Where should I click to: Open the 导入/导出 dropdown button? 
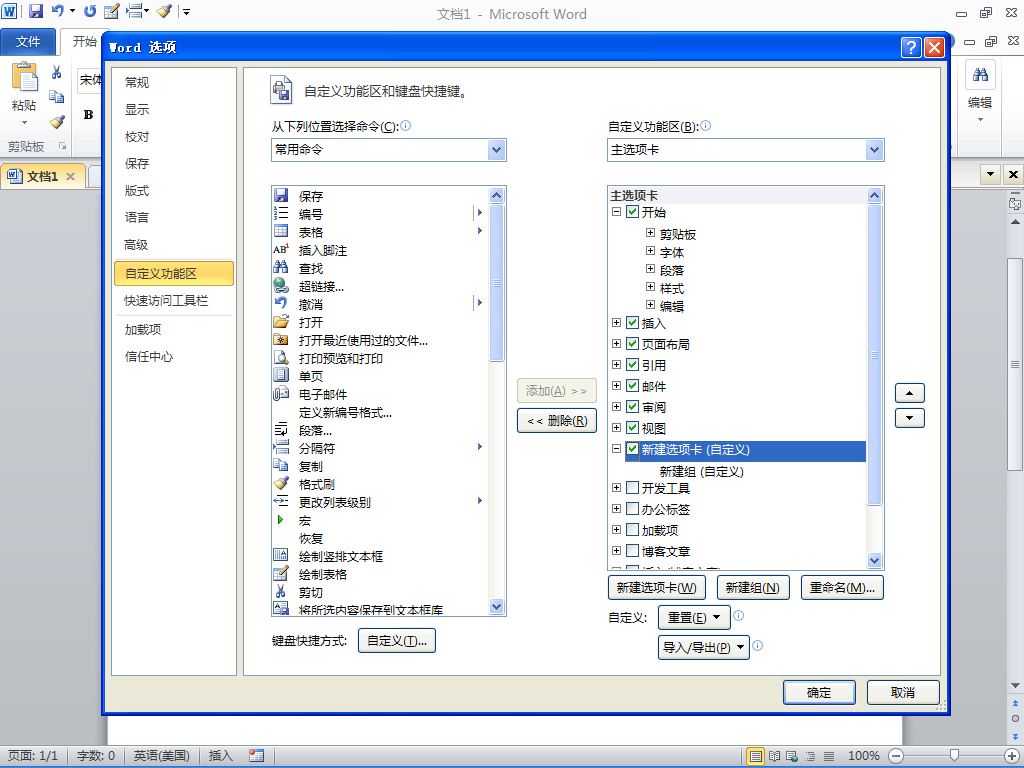tap(703, 647)
